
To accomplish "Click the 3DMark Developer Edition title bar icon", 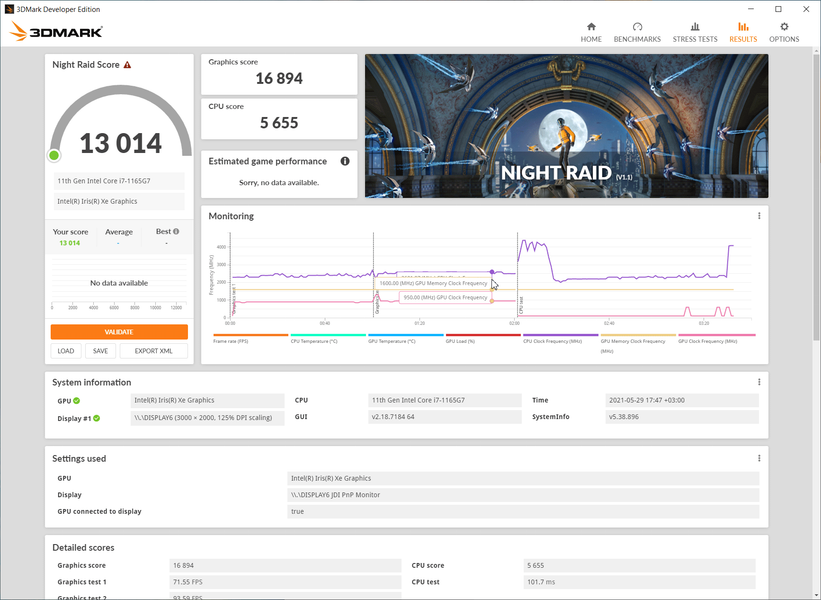I will point(9,9).
